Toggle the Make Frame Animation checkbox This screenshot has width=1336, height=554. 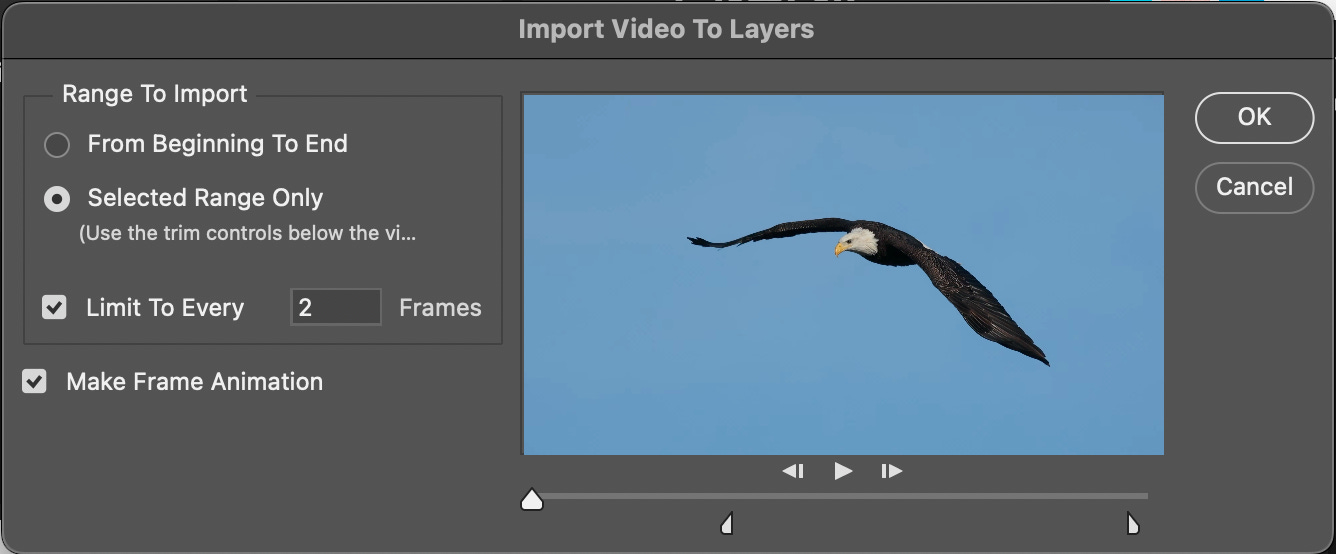click(35, 381)
